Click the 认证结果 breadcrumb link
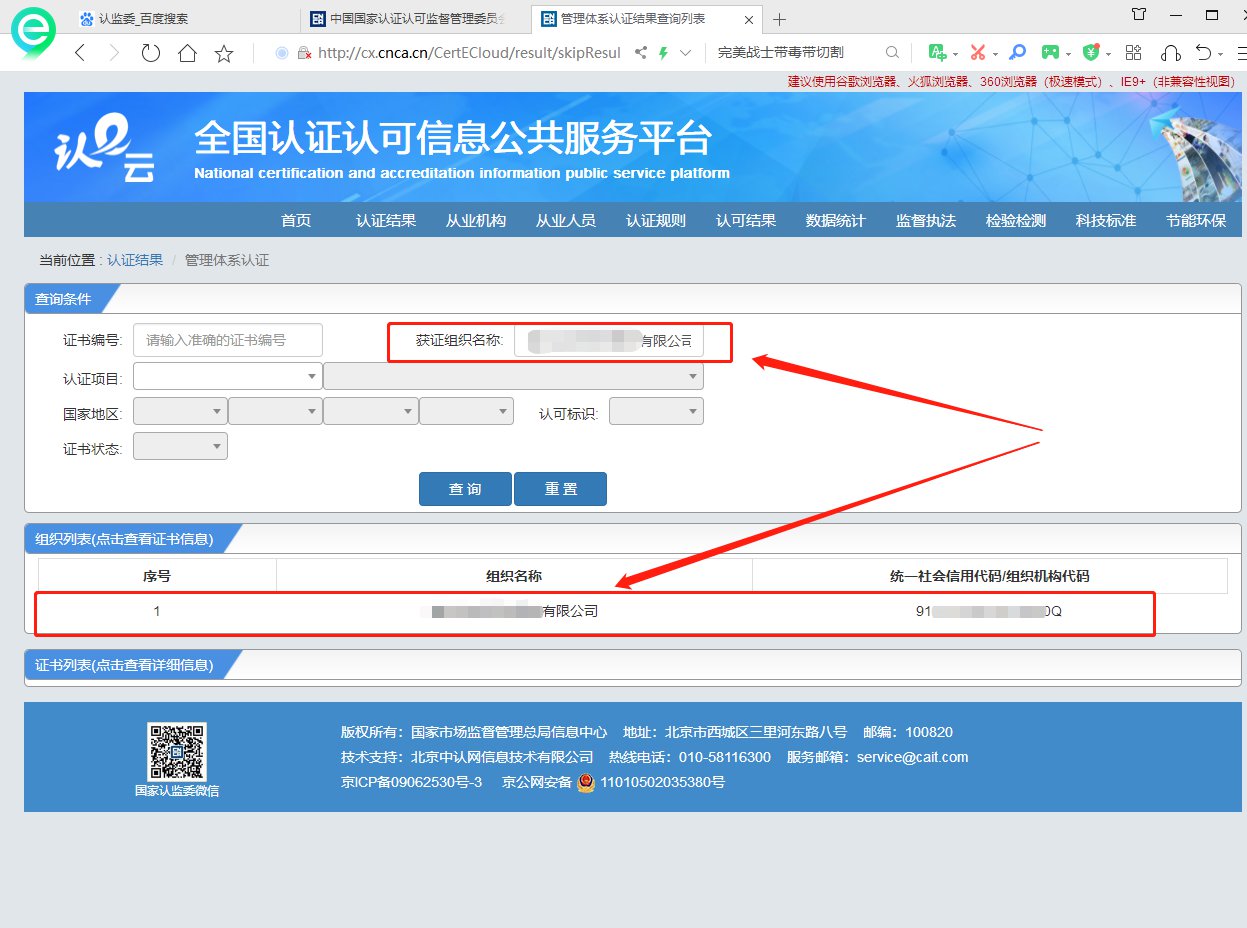The image size is (1247, 928). click(135, 260)
